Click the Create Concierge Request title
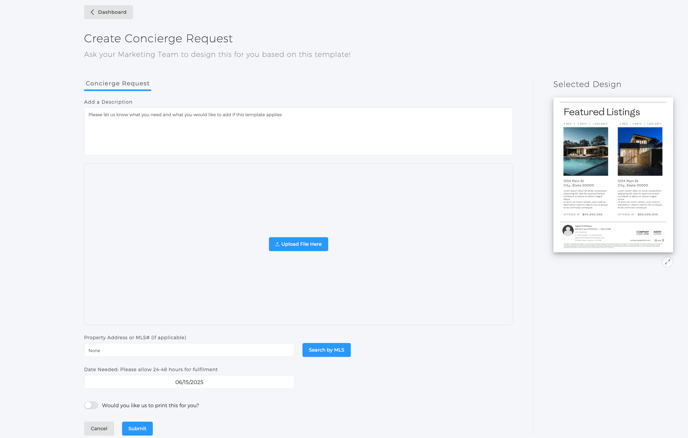Image resolution: width=688 pixels, height=438 pixels. pyautogui.click(x=158, y=39)
